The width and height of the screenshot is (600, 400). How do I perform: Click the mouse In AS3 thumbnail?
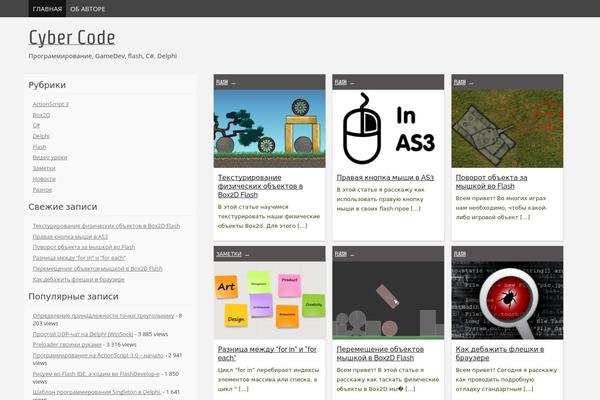pyautogui.click(x=388, y=129)
